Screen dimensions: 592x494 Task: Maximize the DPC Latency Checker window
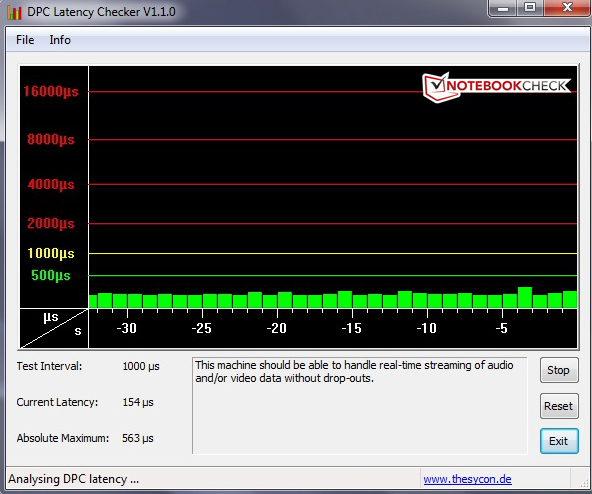click(530, 8)
